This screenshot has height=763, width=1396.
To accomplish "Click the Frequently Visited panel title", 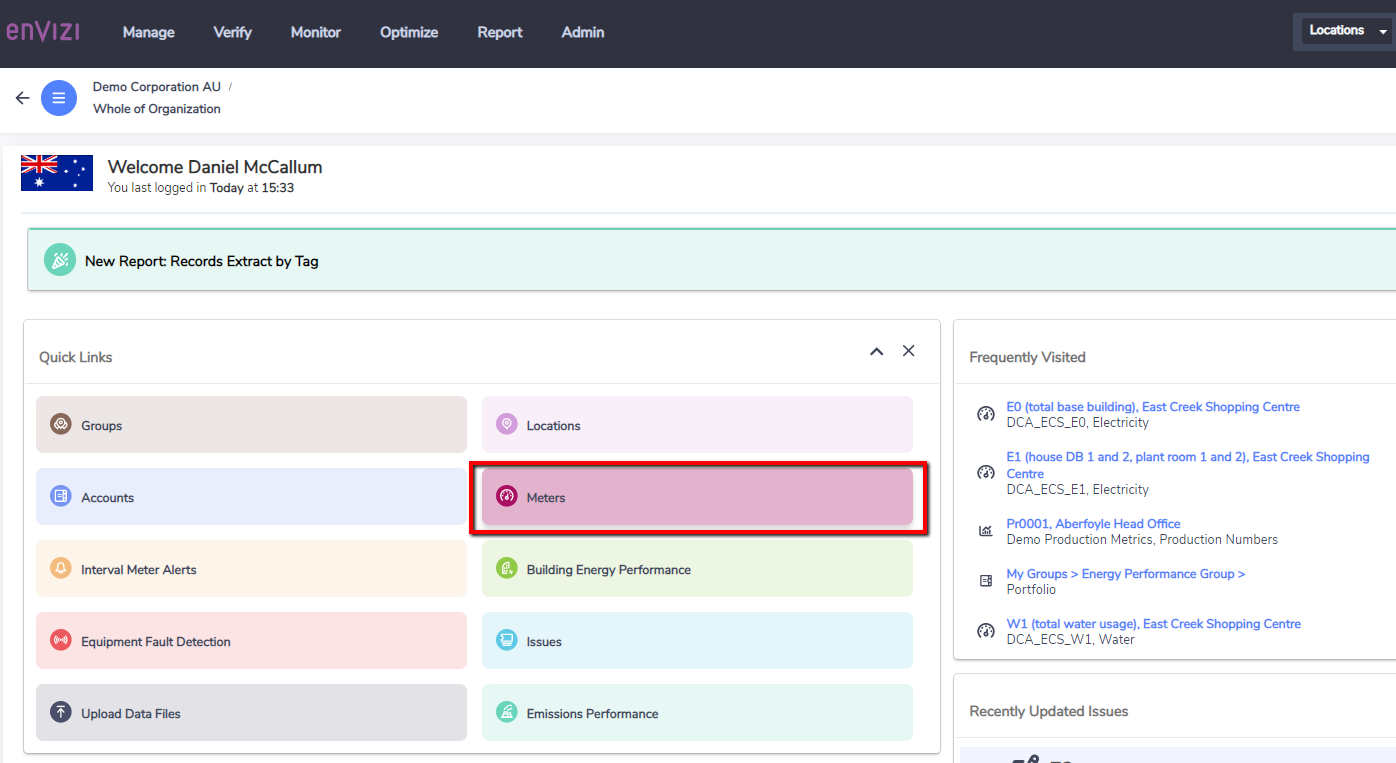I will point(1027,357).
